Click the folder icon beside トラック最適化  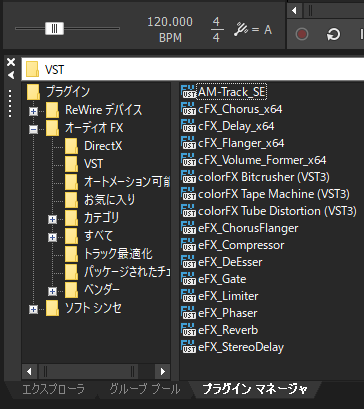(71, 254)
